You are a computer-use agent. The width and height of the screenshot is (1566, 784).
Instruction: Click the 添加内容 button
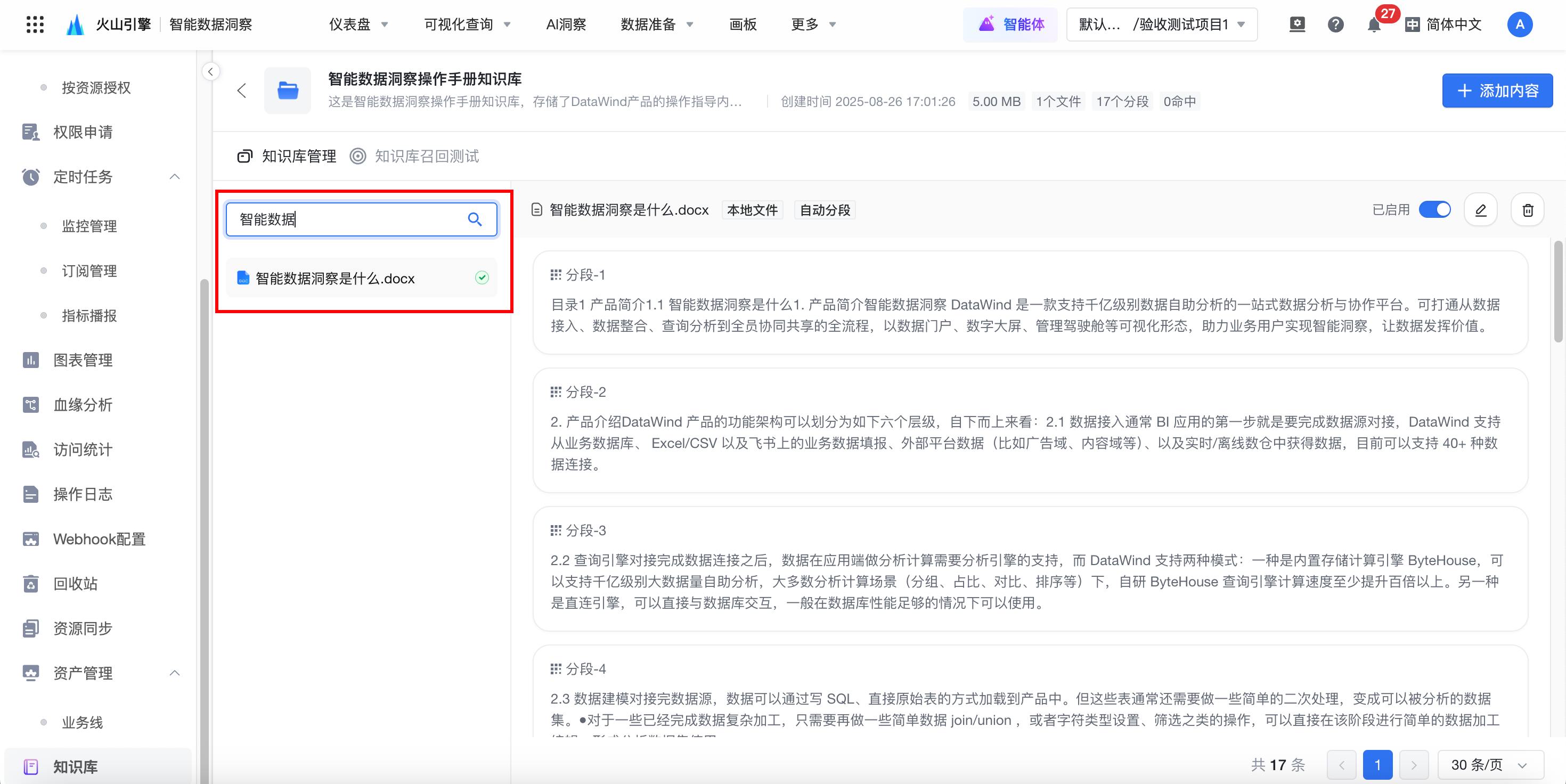[1497, 91]
